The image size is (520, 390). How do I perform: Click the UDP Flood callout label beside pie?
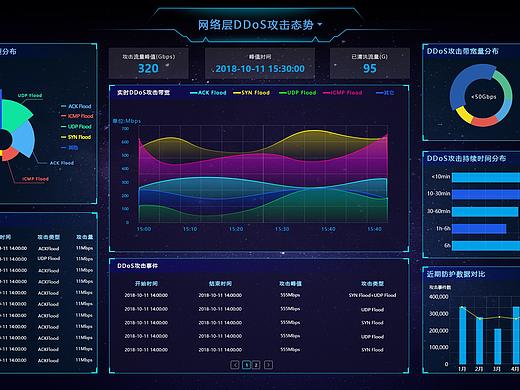click(30, 96)
